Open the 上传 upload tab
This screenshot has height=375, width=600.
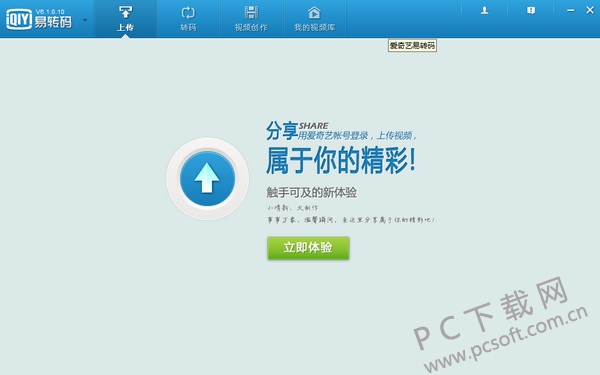tap(126, 18)
